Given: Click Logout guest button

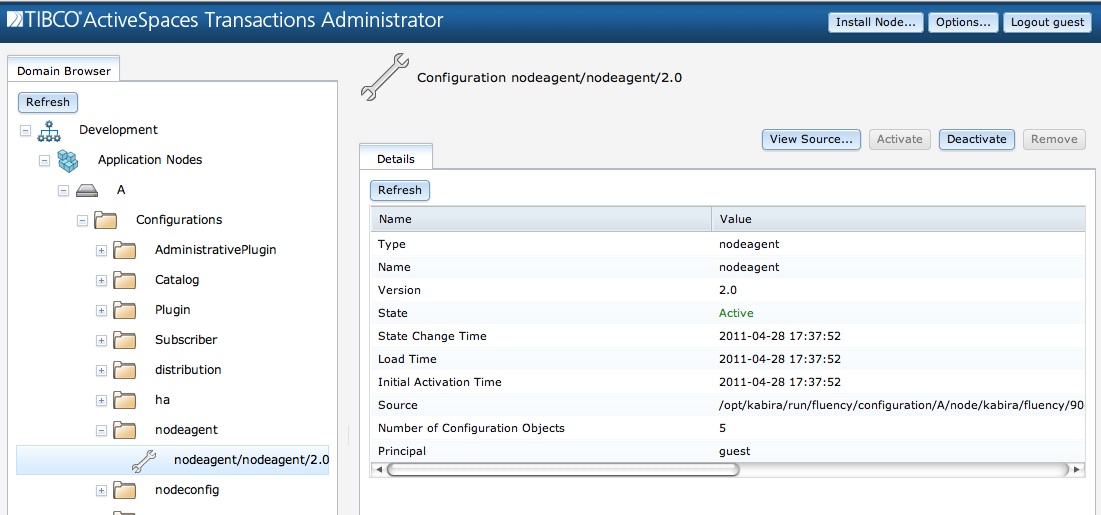Looking at the screenshot, I should tap(1048, 22).
